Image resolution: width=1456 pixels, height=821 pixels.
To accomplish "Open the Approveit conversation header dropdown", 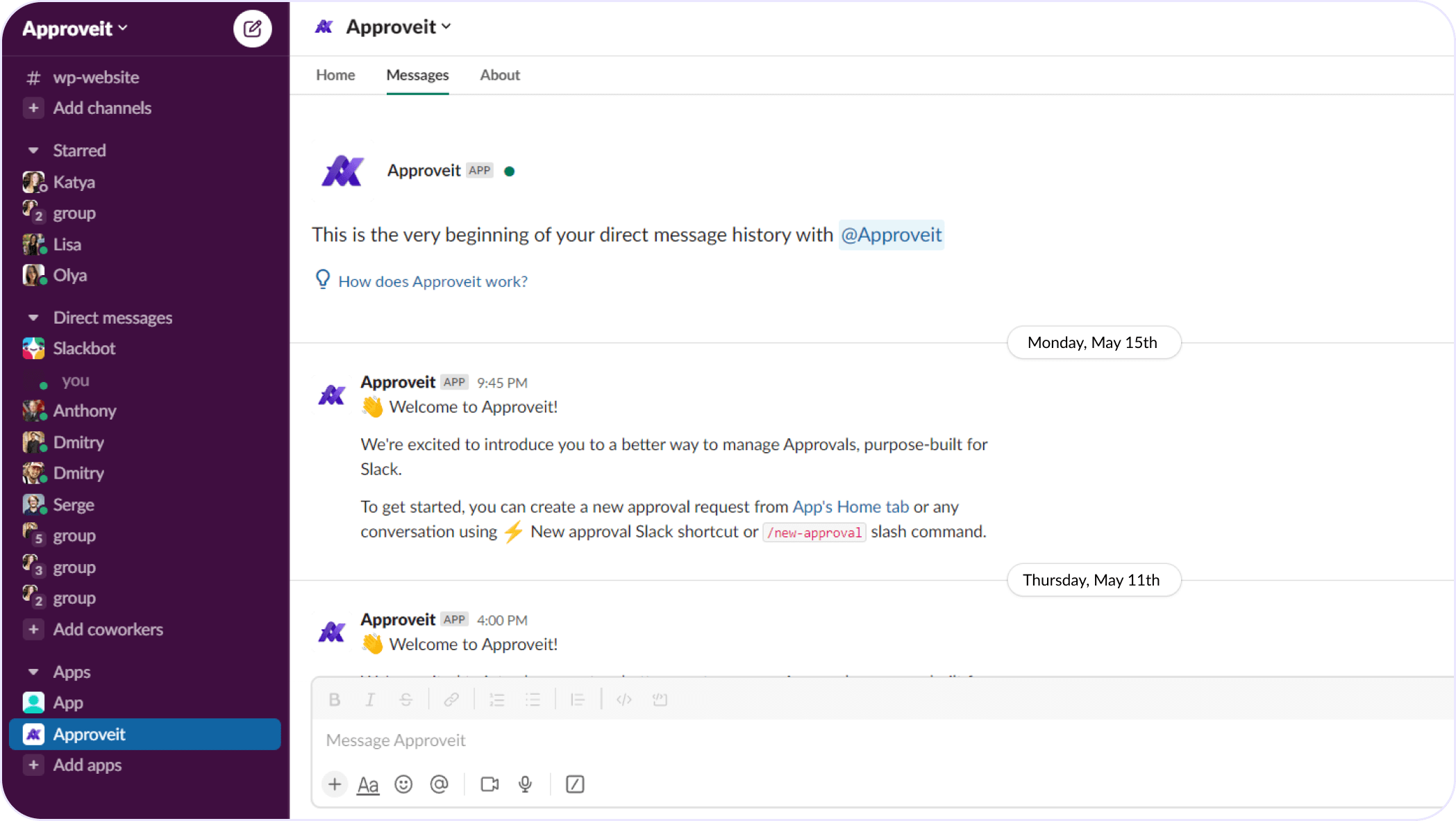I will click(399, 27).
